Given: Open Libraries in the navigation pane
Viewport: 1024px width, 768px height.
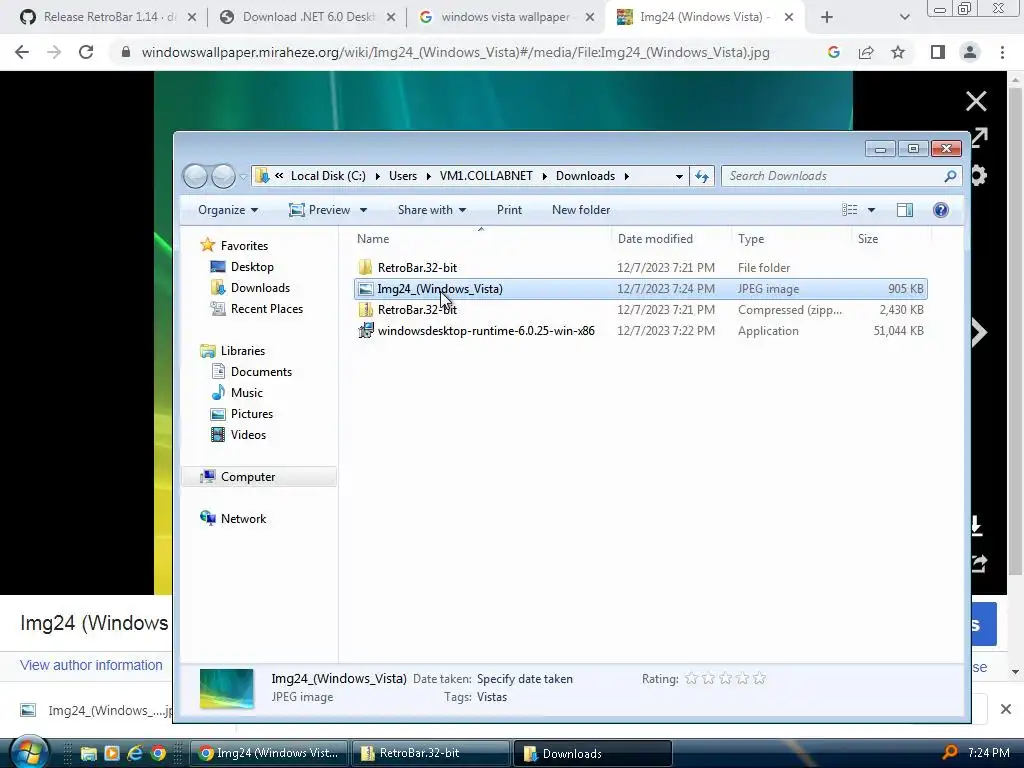Looking at the screenshot, I should pyautogui.click(x=242, y=351).
